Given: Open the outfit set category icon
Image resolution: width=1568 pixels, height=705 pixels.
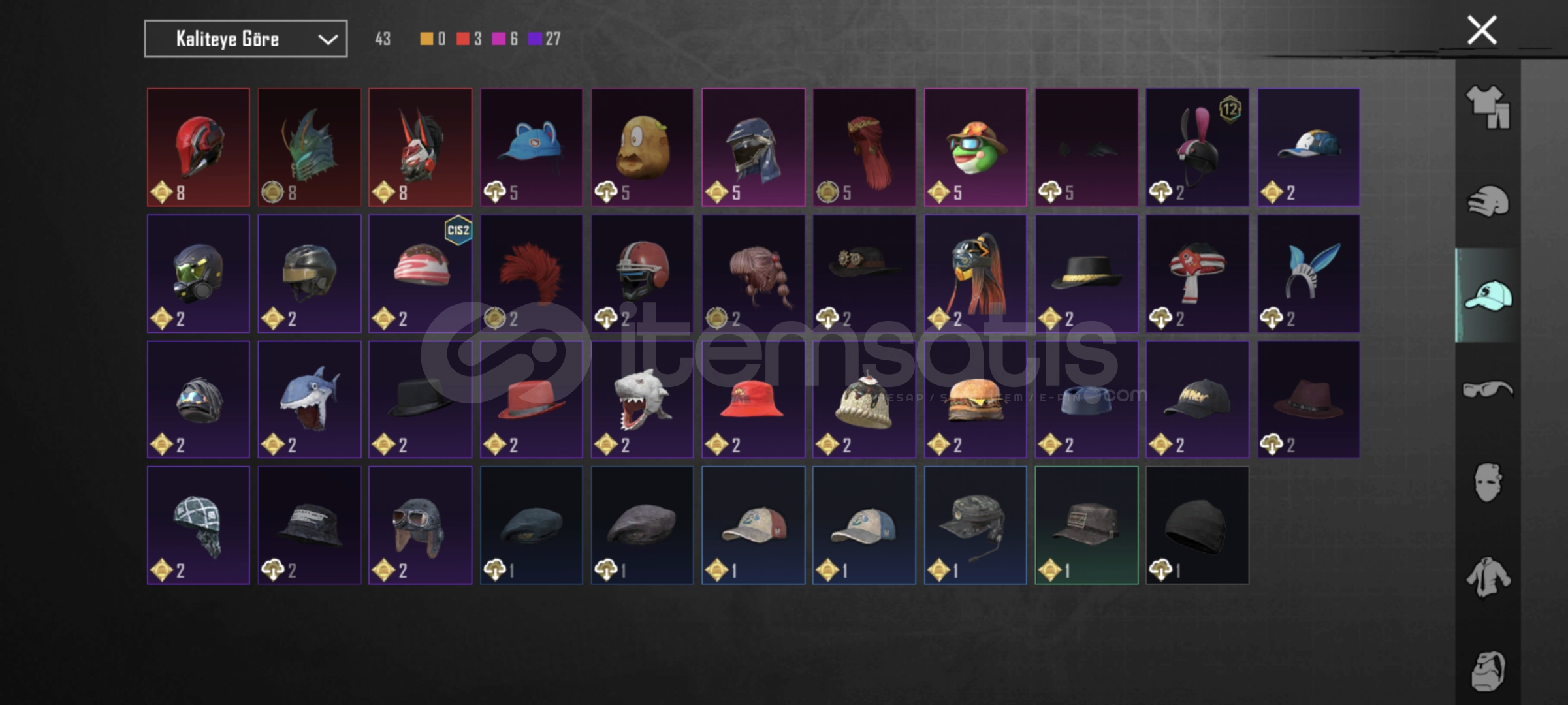Looking at the screenshot, I should (x=1488, y=107).
